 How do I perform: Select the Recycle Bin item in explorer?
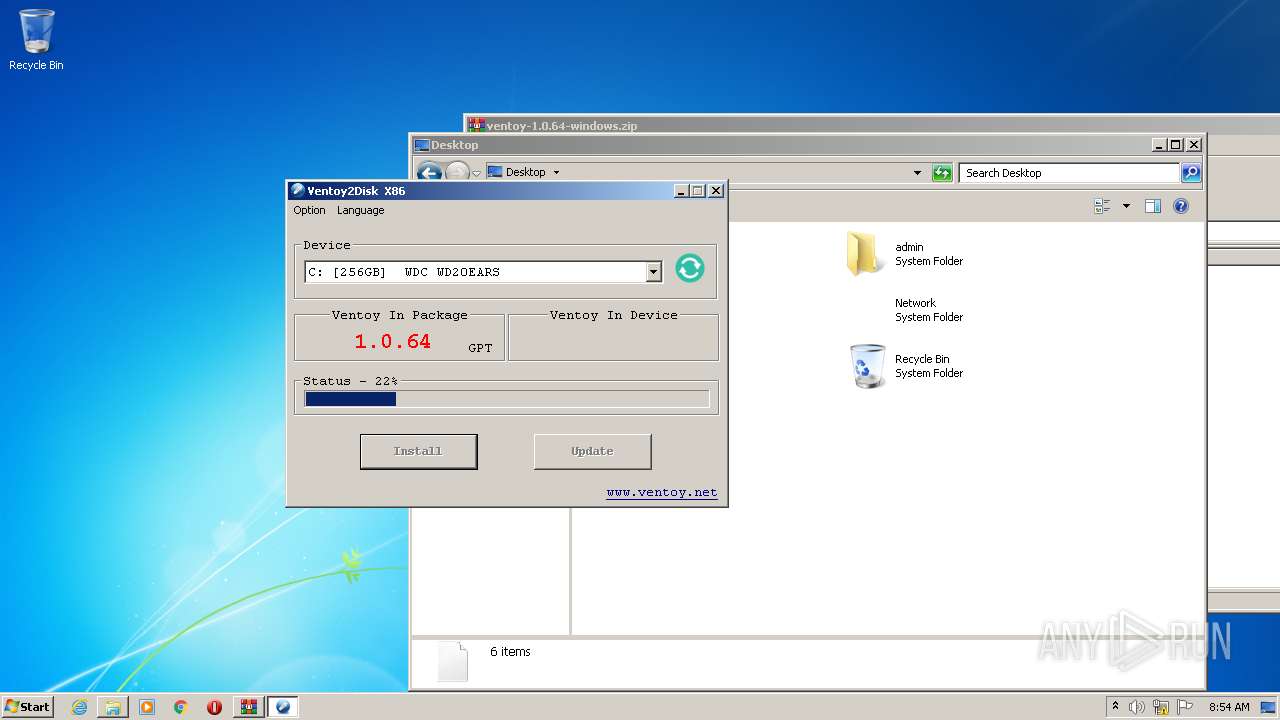click(905, 366)
